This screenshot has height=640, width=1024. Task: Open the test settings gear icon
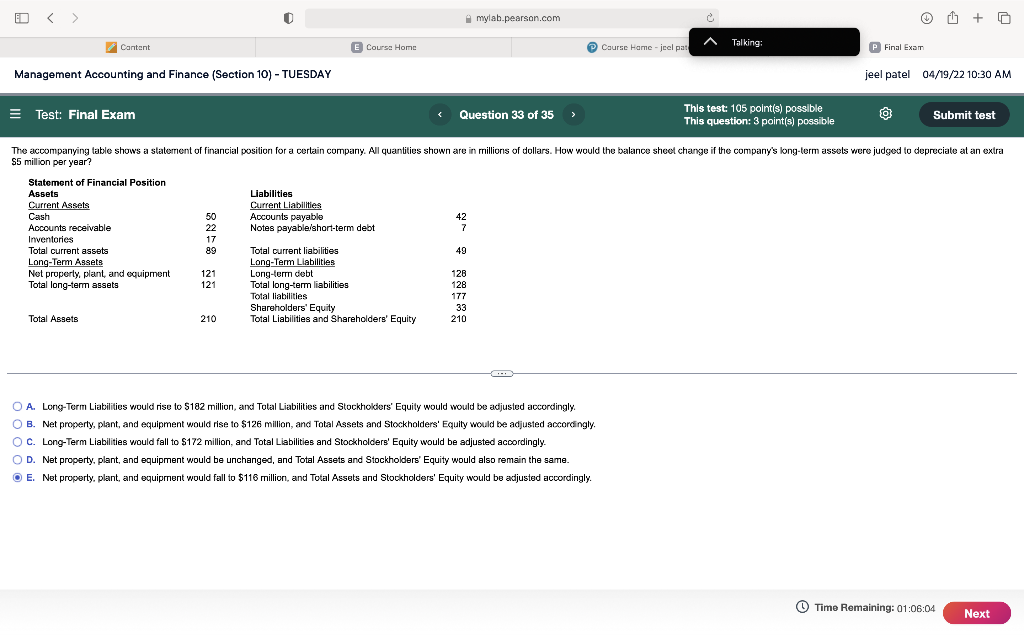pyautogui.click(x=884, y=114)
